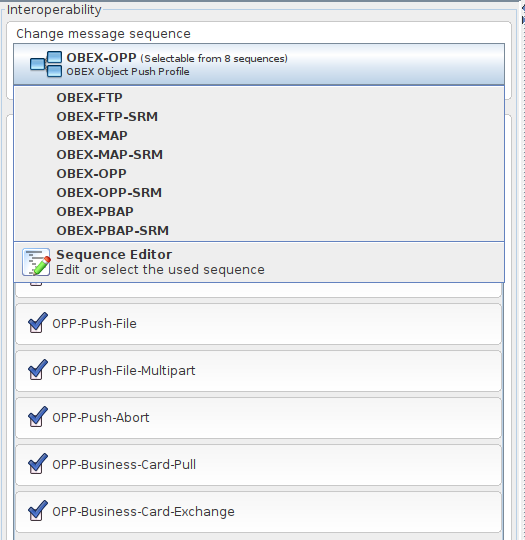The height and width of the screenshot is (540, 525).
Task: Uncheck OPP-Business-Card-Pull test case
Action: click(37, 464)
